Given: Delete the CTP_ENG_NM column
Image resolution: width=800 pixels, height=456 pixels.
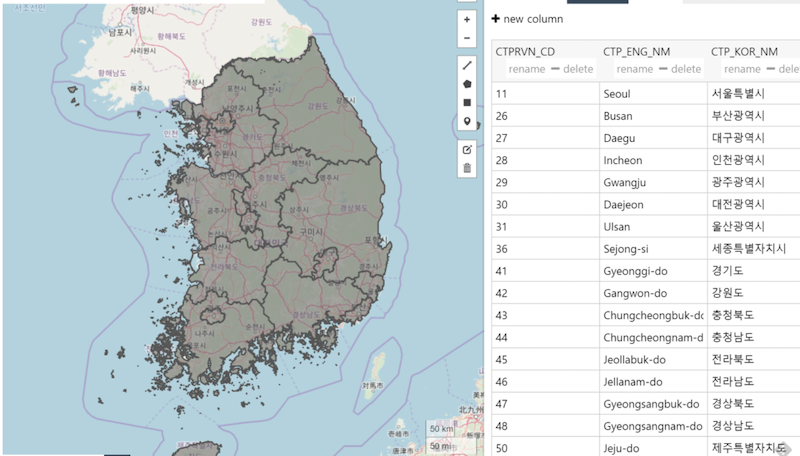Looking at the screenshot, I should [x=680, y=69].
